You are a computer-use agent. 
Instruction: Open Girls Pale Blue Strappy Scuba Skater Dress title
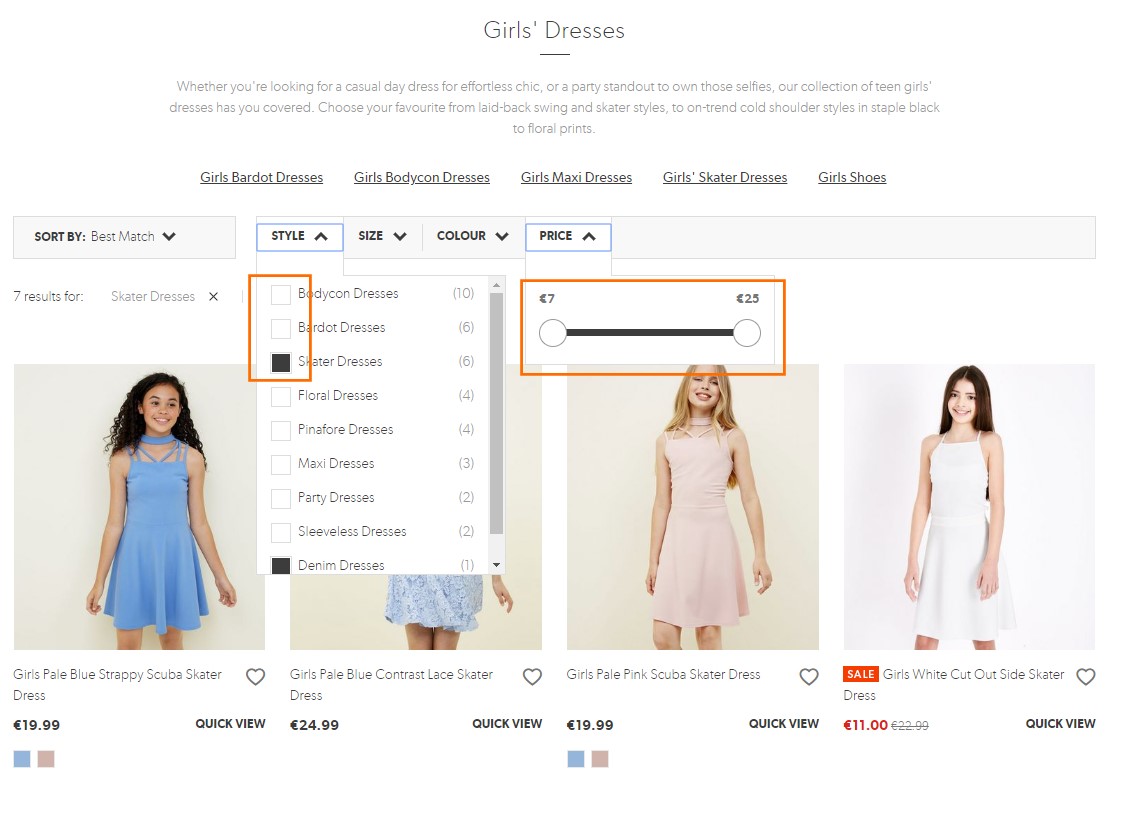117,685
